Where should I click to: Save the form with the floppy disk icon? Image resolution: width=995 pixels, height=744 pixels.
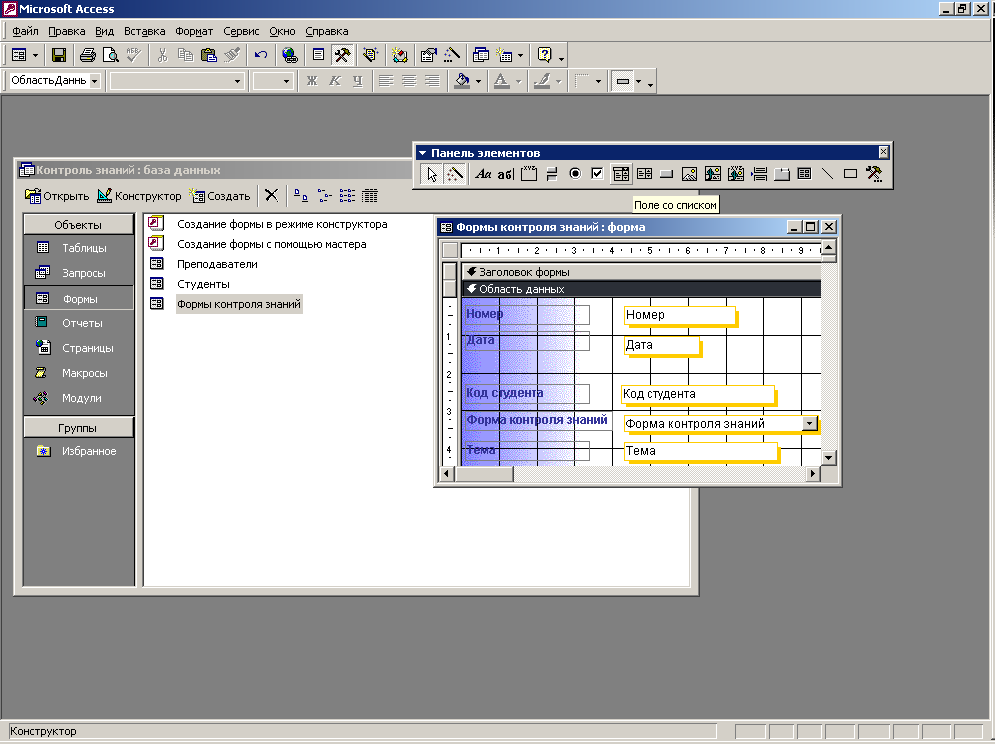click(x=59, y=55)
